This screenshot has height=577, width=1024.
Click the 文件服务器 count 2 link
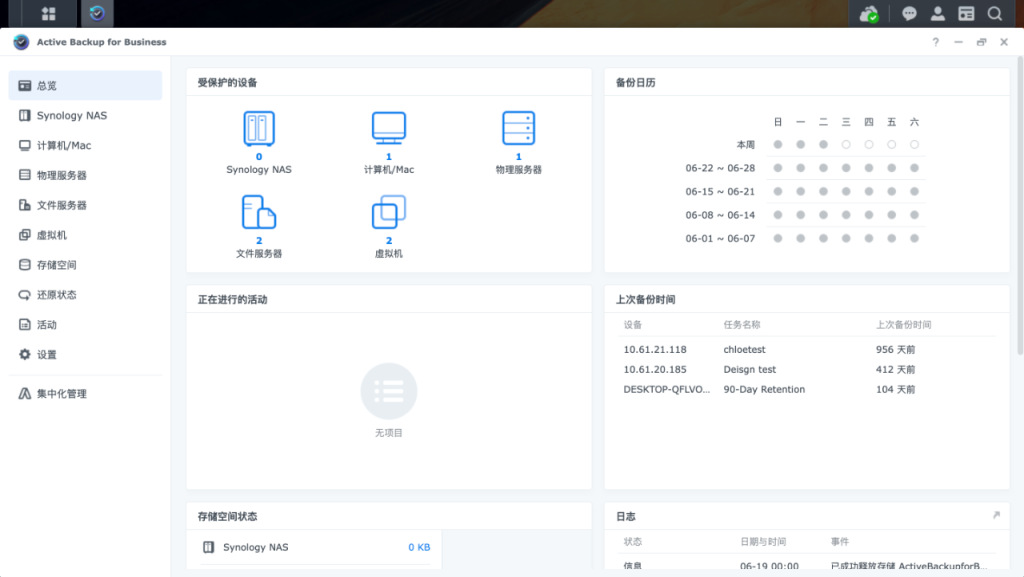click(x=259, y=240)
